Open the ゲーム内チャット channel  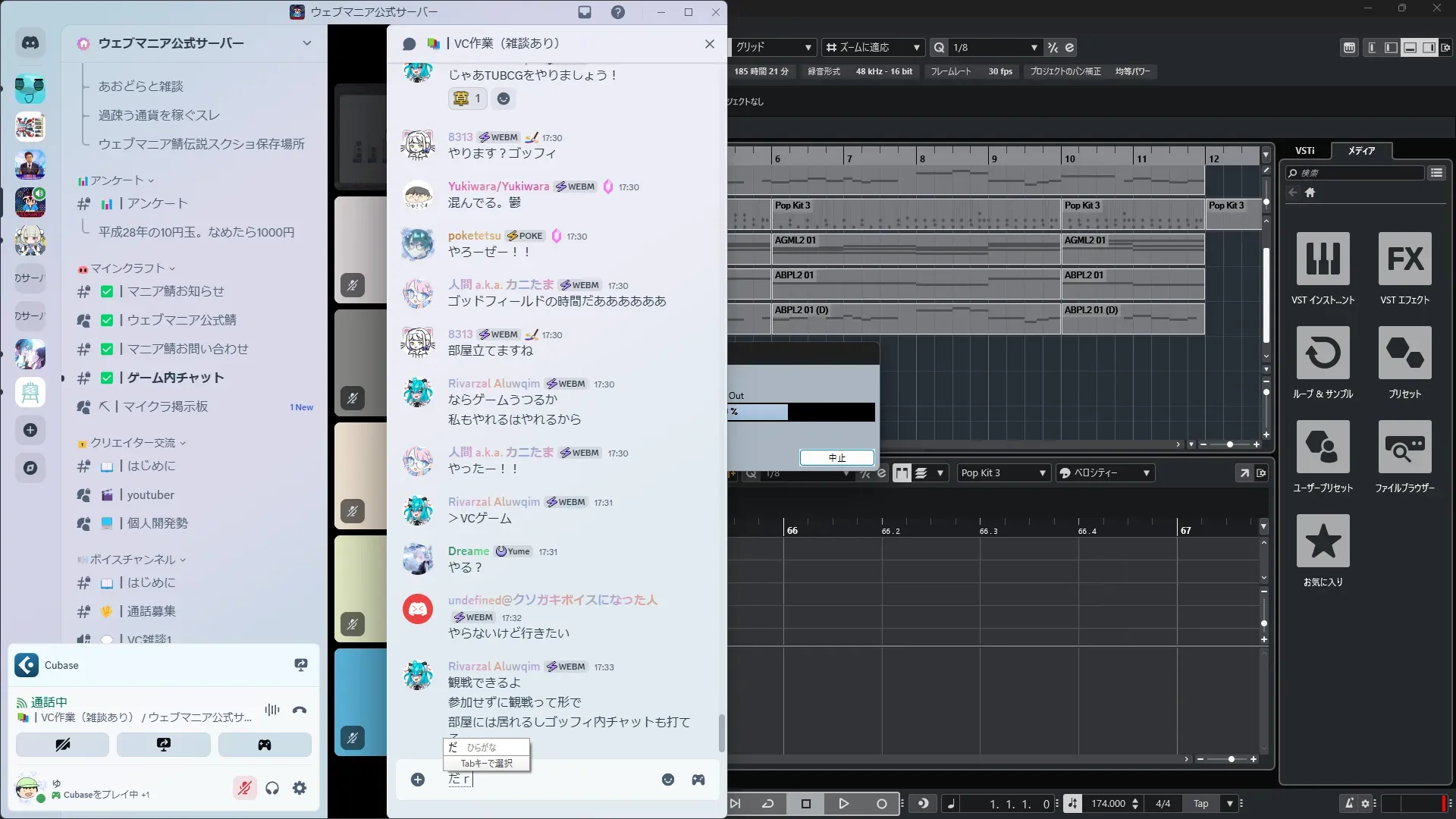click(175, 378)
